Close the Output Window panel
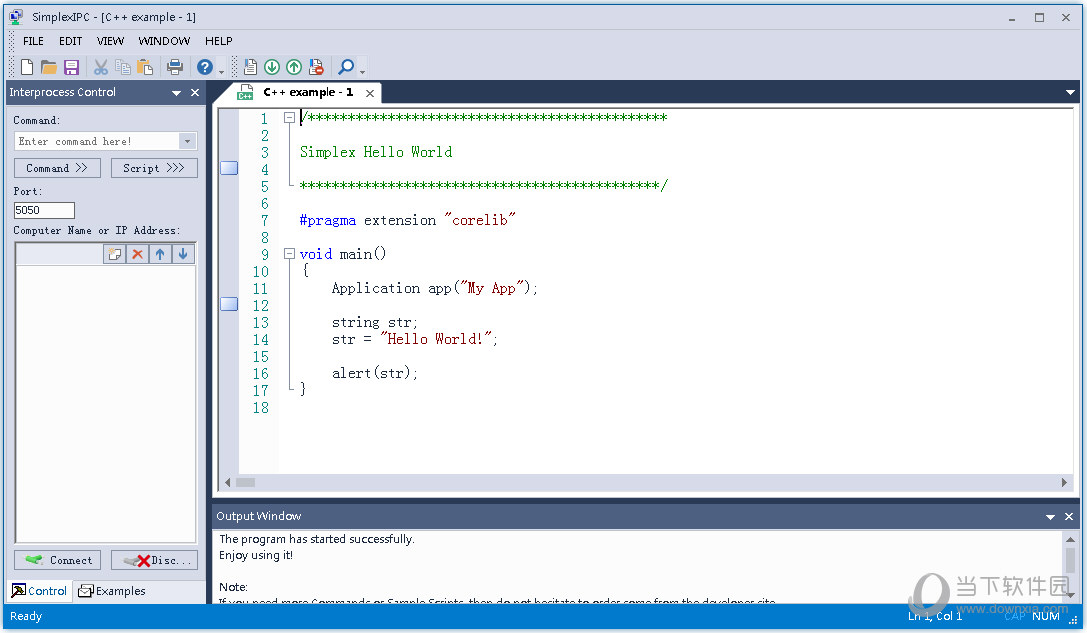The height and width of the screenshot is (633, 1087). (1069, 517)
